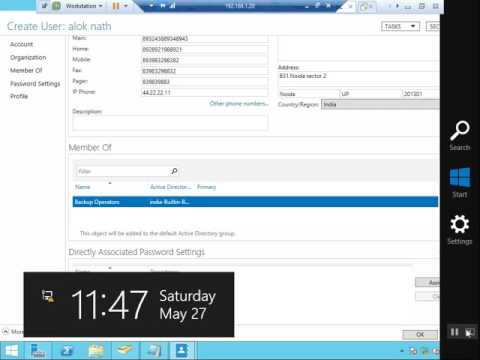The width and height of the screenshot is (480, 360).
Task: Select the Backup Operators group row
Action: [x=255, y=202]
